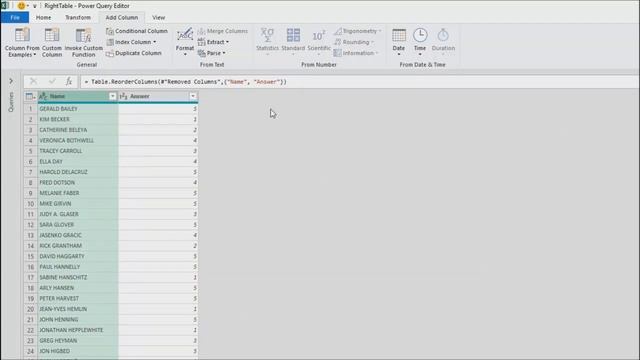Select the TRACEY CARROLL cell

[78, 151]
